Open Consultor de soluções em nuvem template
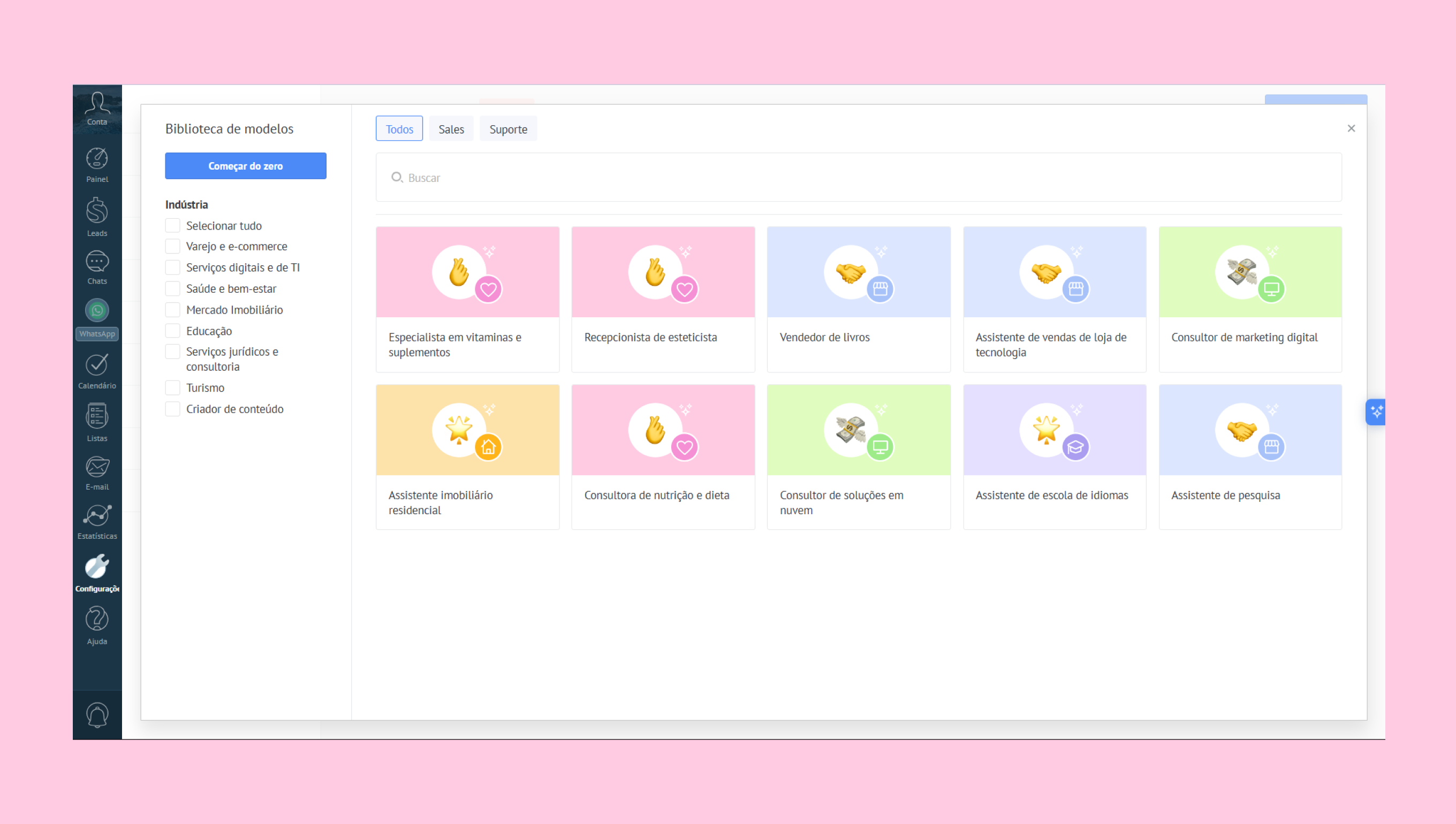The image size is (1456, 824). 859,457
